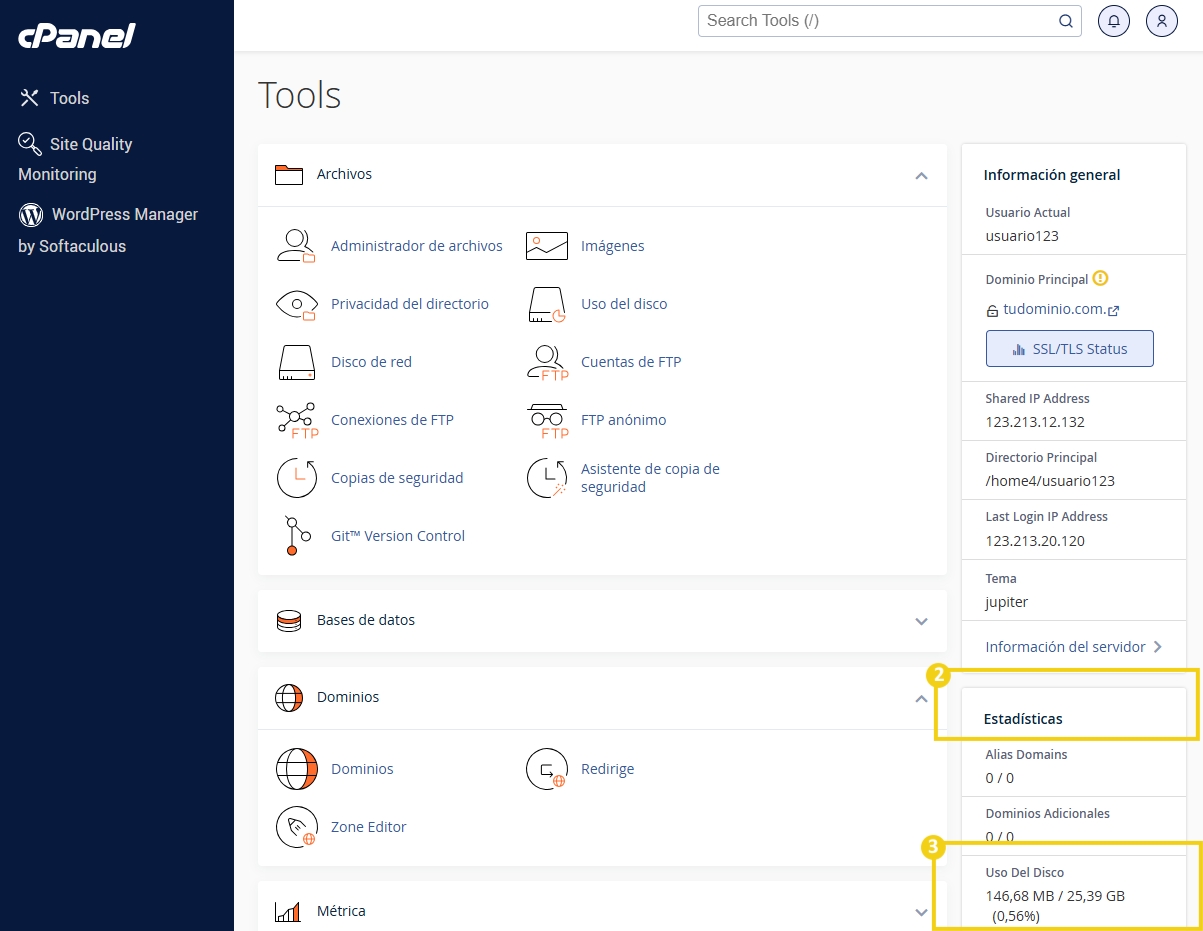Open the user account icon

point(1161,20)
